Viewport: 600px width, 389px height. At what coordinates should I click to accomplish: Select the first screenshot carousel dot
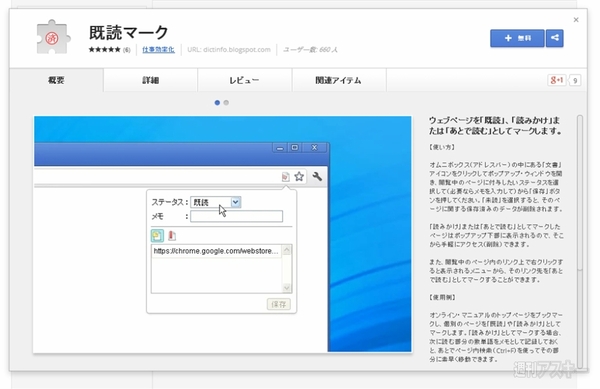pyautogui.click(x=217, y=103)
